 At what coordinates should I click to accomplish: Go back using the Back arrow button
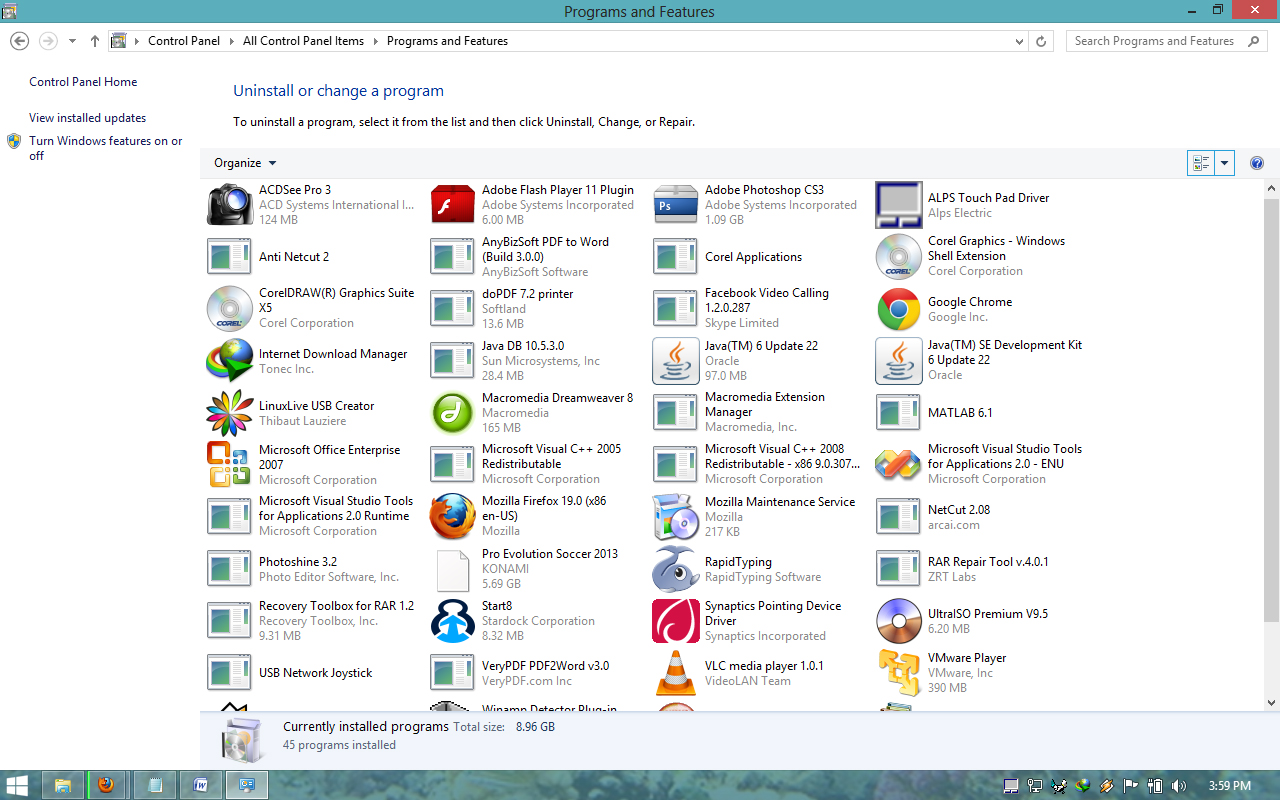pos(19,41)
